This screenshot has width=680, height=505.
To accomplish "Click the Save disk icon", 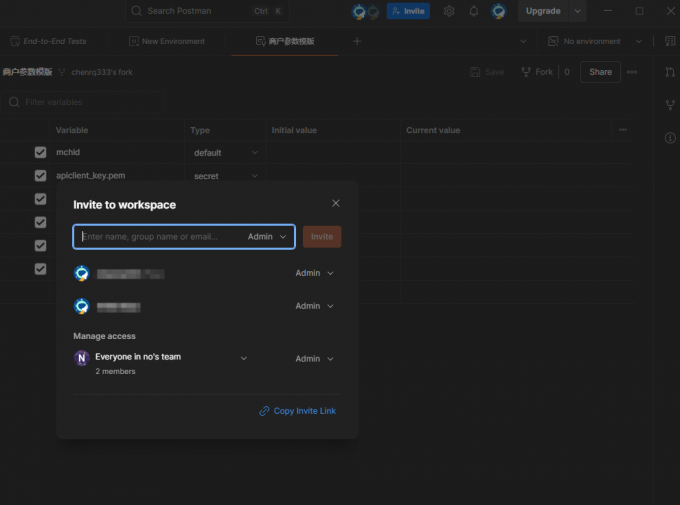I will (x=475, y=72).
